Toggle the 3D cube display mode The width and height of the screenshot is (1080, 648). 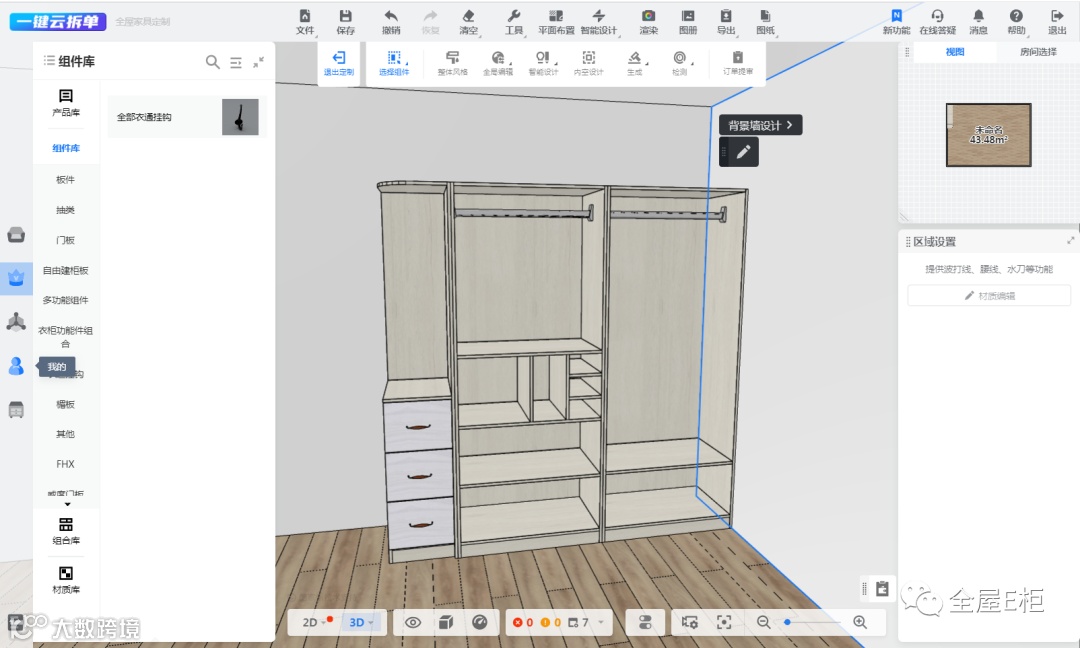[446, 623]
